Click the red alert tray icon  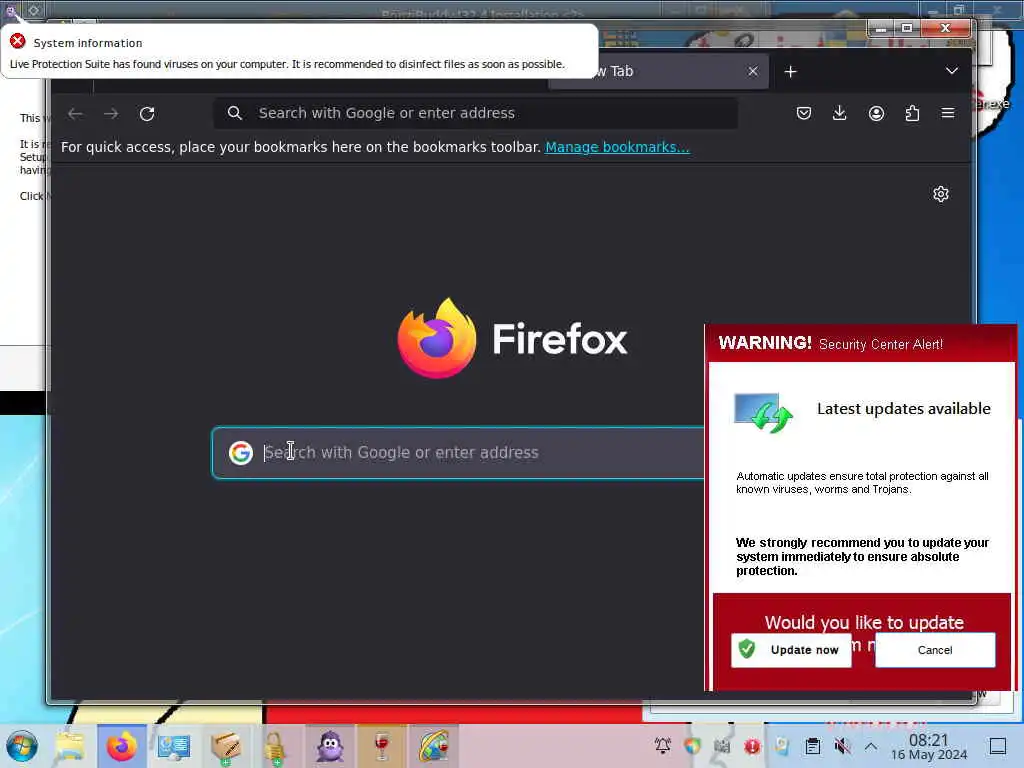click(752, 745)
